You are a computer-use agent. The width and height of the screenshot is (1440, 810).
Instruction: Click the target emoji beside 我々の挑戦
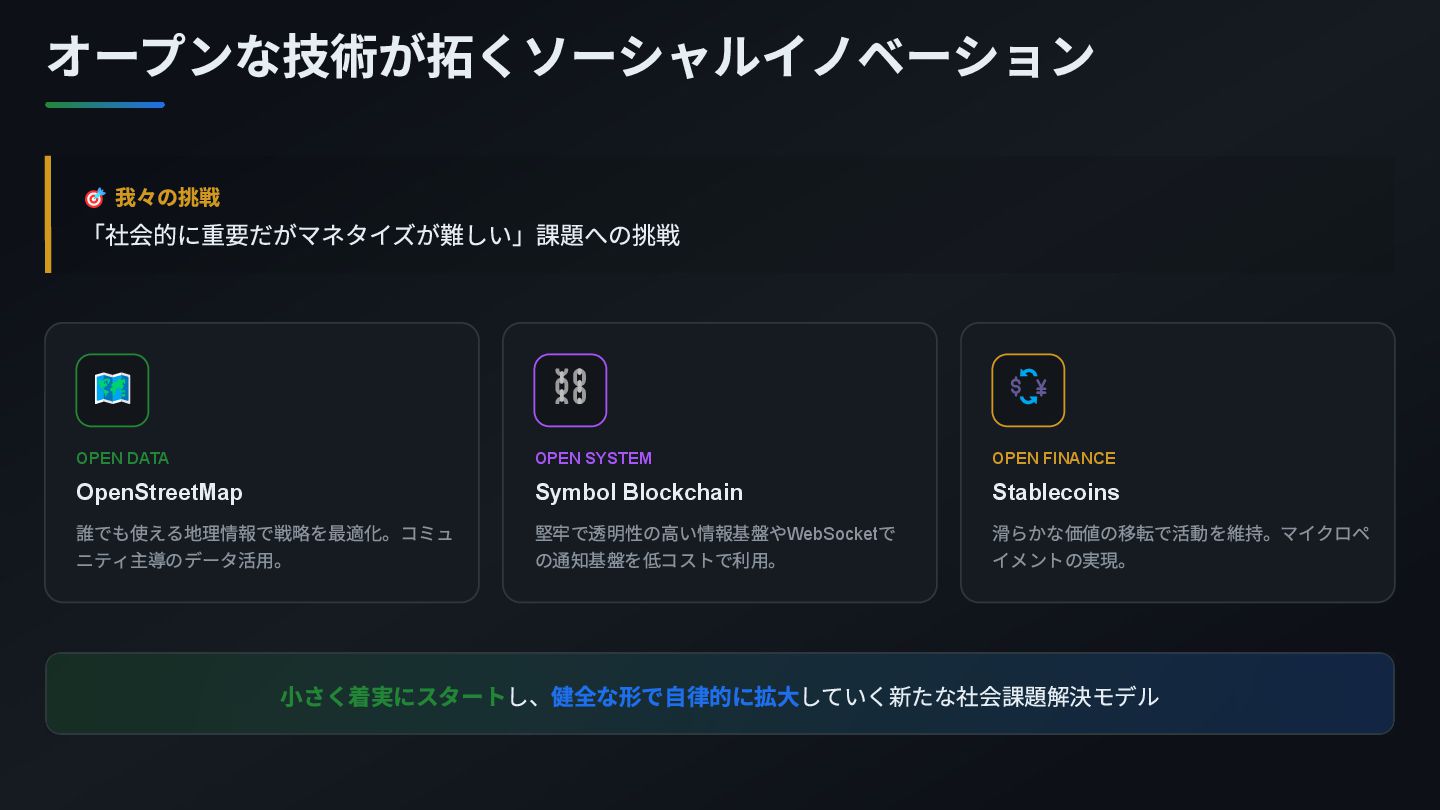click(94, 198)
